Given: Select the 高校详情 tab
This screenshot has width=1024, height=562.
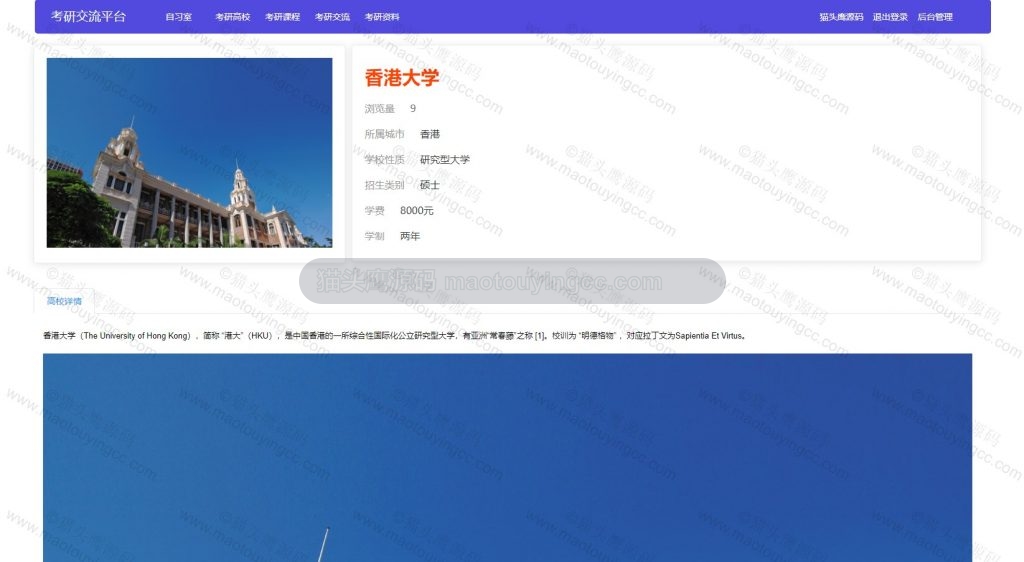Looking at the screenshot, I should point(64,301).
